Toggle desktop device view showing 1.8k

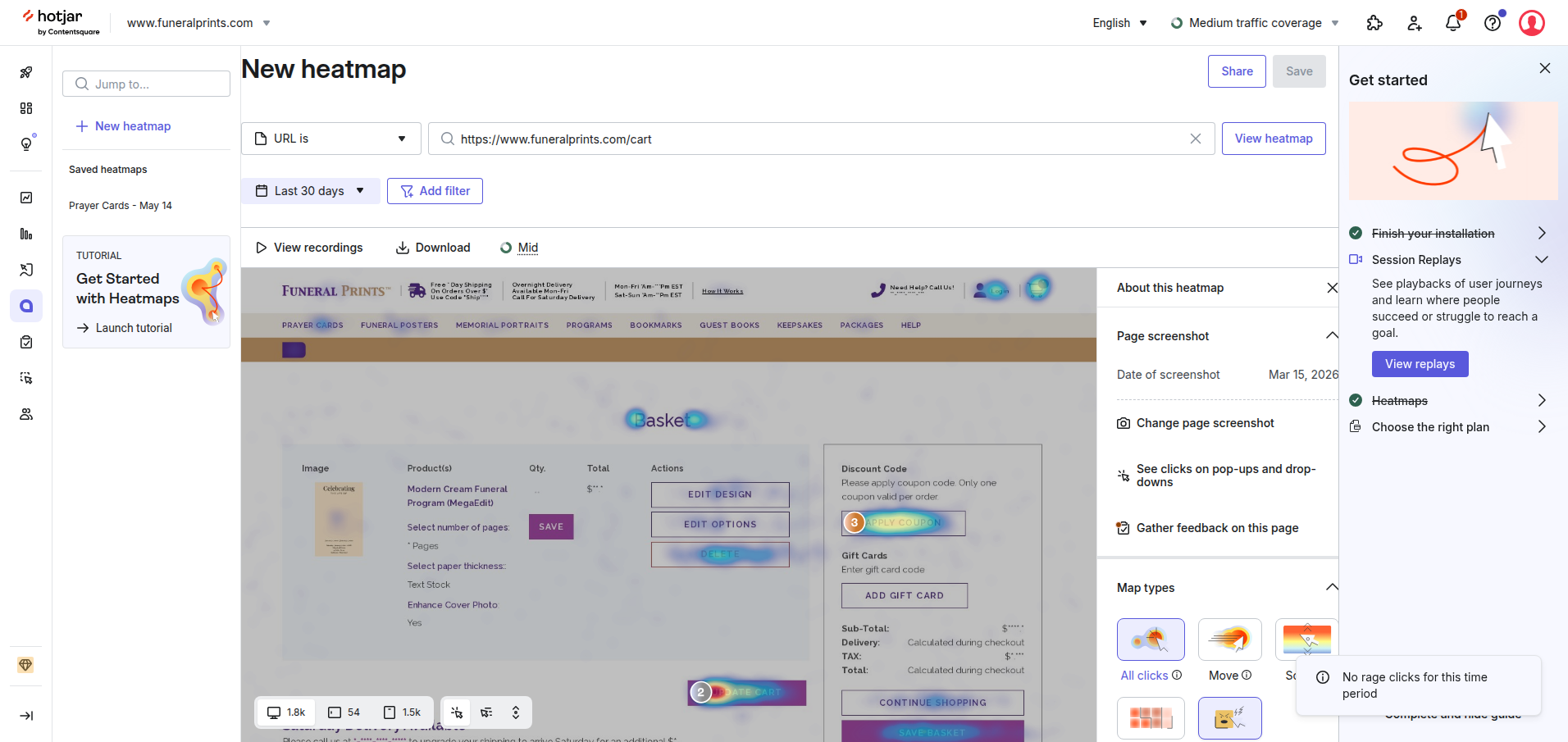[x=286, y=712]
